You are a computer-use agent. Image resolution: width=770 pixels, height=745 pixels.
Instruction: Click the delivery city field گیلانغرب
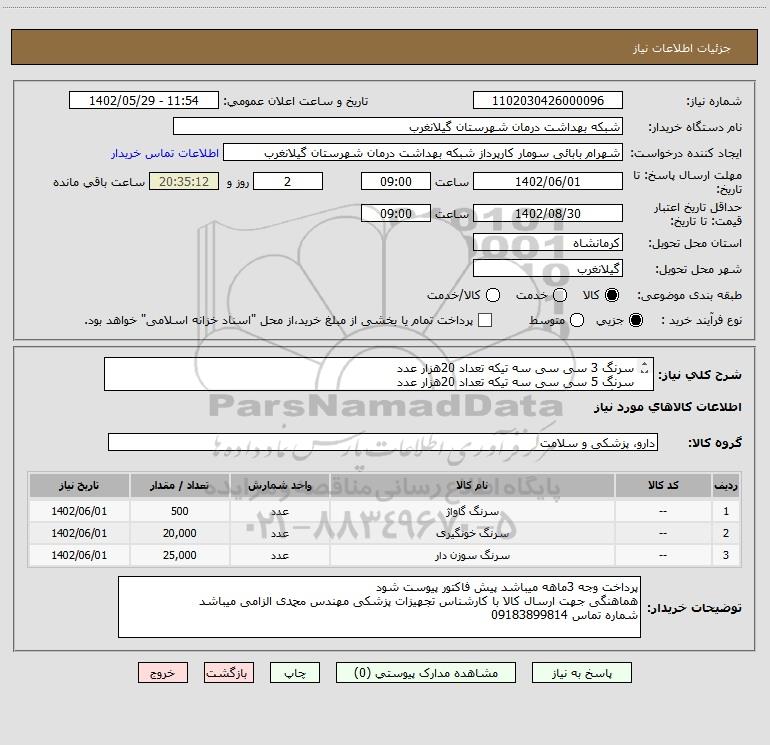pyautogui.click(x=548, y=269)
